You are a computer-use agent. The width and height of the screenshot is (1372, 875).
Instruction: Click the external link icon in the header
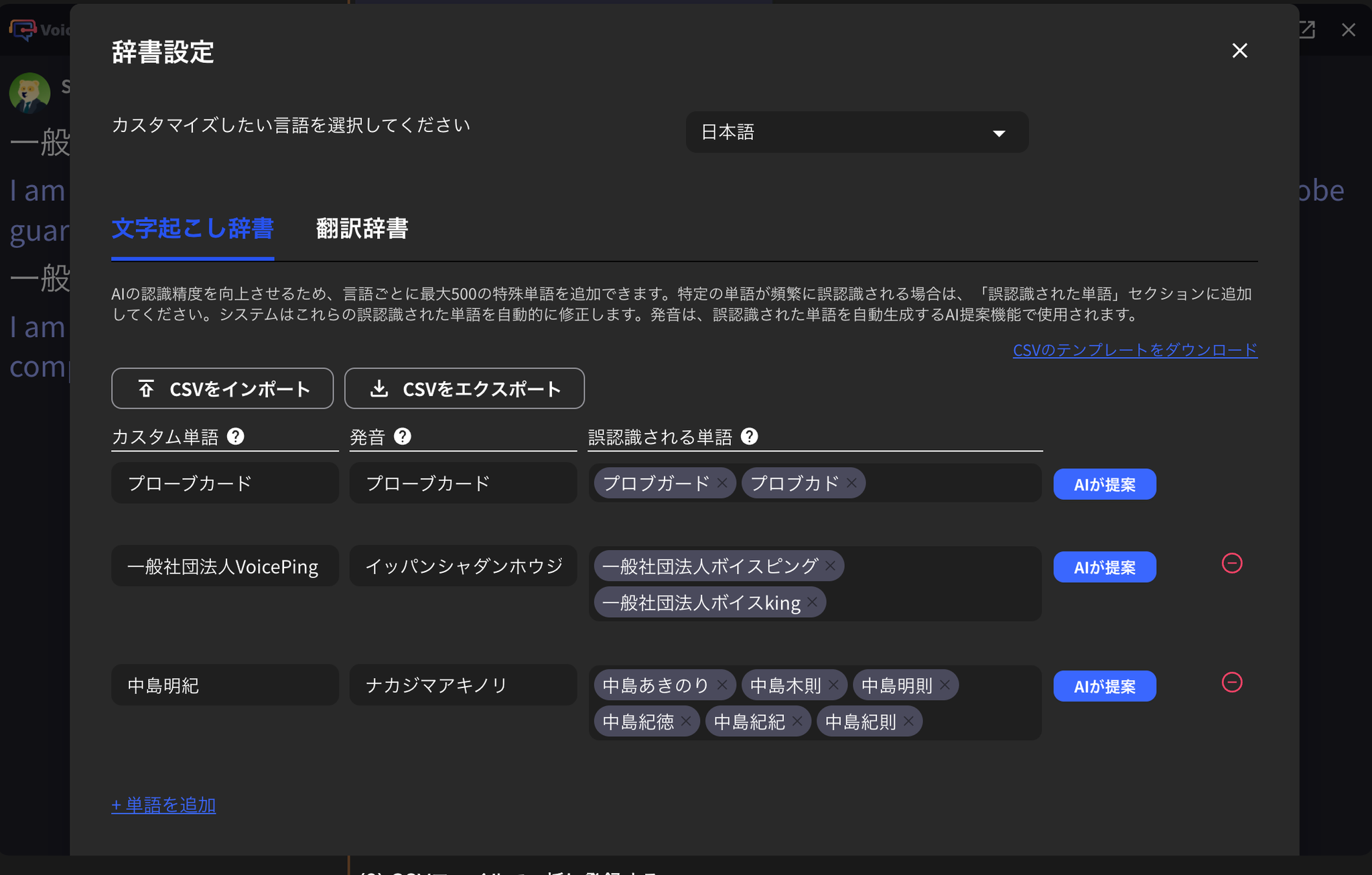point(1307,29)
